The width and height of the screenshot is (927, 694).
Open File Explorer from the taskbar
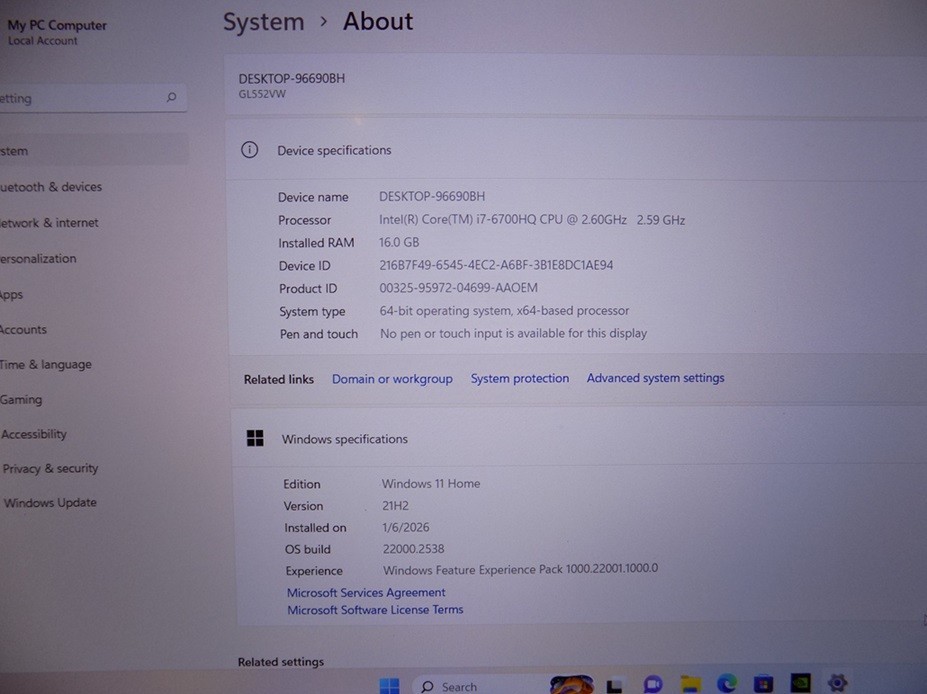coord(691,684)
